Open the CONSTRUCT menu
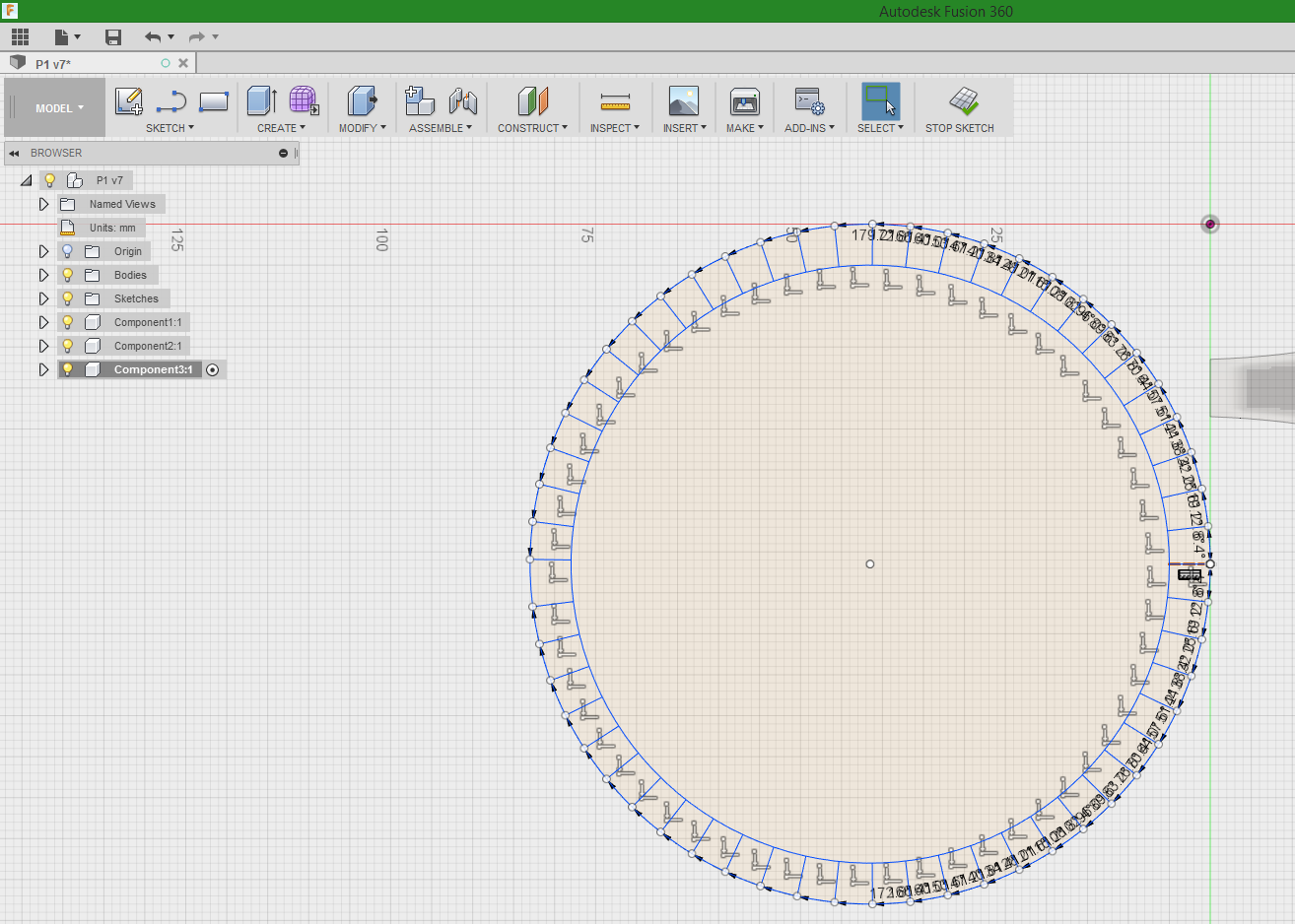This screenshot has height=924, width=1295. [532, 128]
